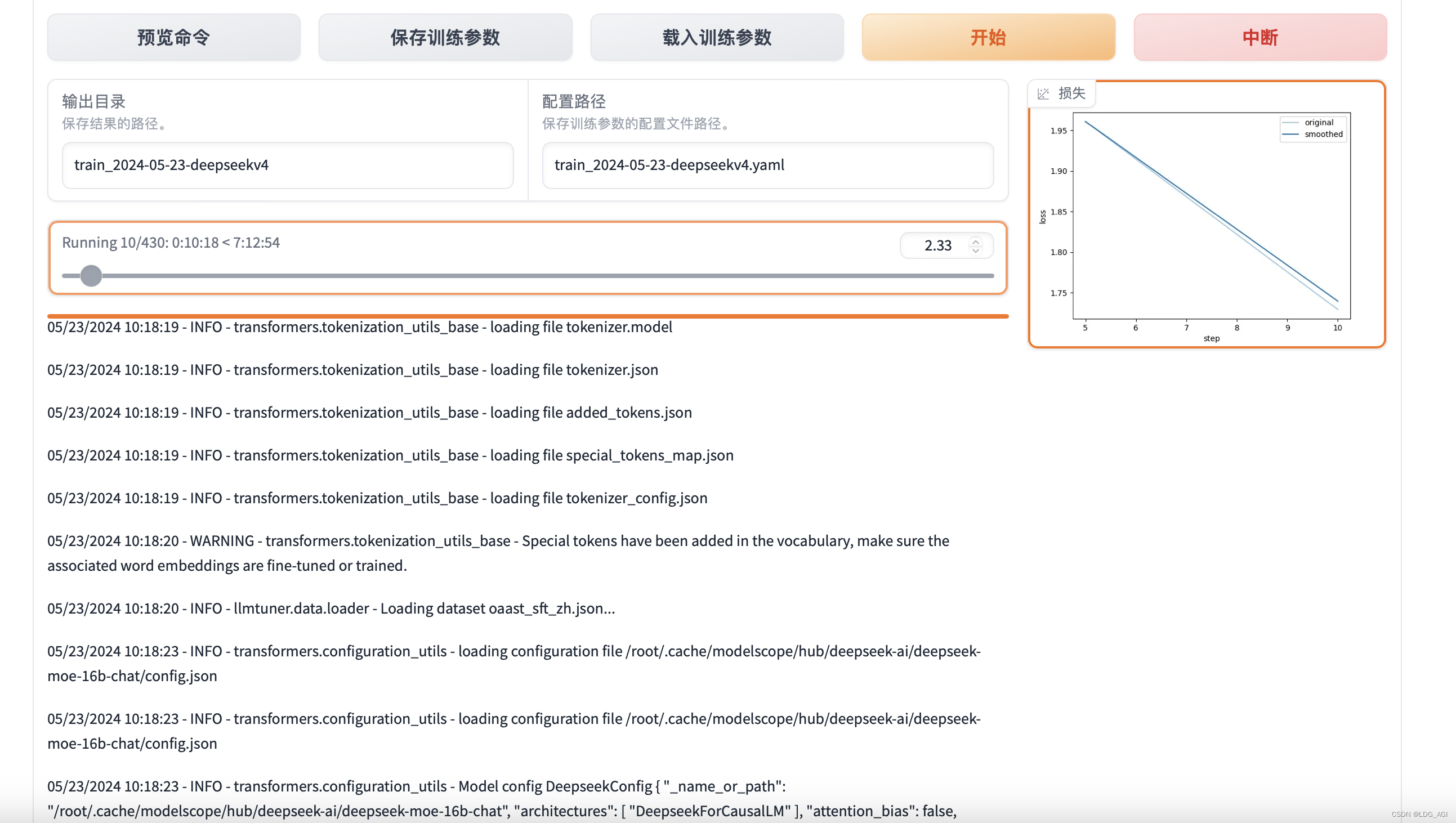Image resolution: width=1456 pixels, height=823 pixels.
Task: Click the Running 10/430 progress status text
Action: (171, 243)
